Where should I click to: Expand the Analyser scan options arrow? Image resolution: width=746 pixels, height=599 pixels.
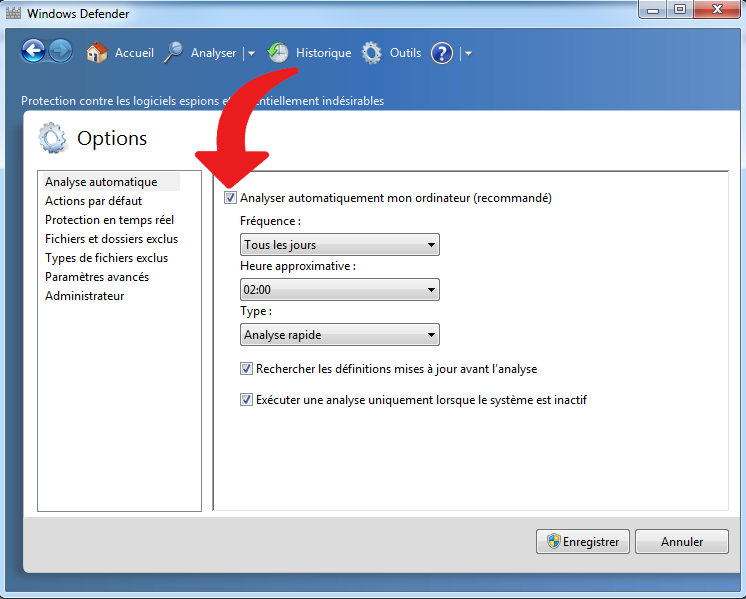coord(251,54)
